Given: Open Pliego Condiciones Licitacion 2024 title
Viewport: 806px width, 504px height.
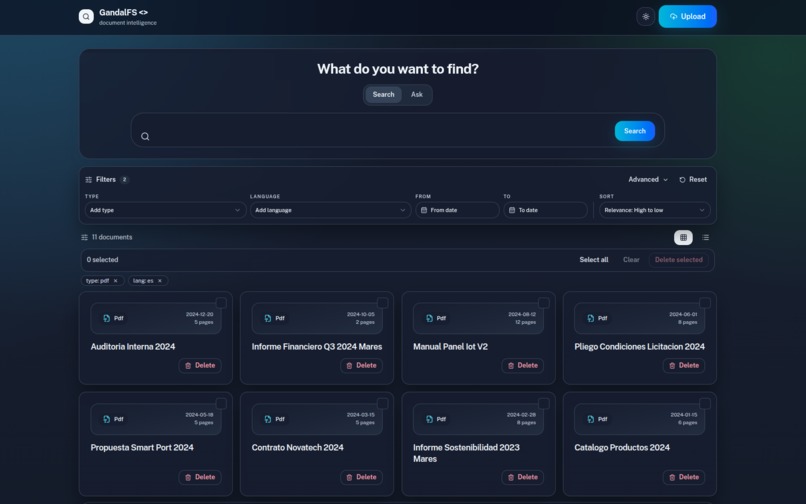Looking at the screenshot, I should tap(639, 347).
